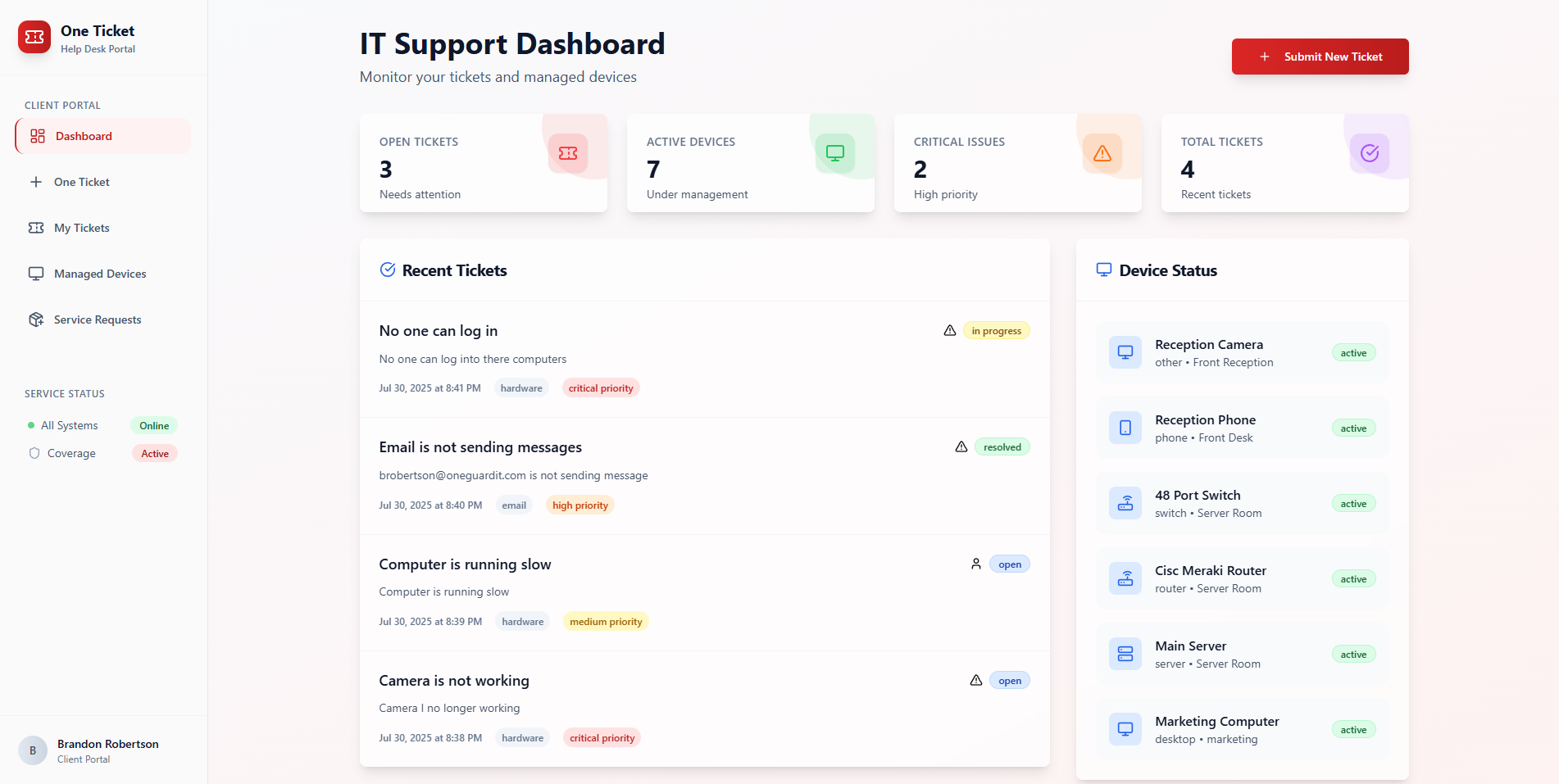This screenshot has height=784, width=1559.
Task: Open Managed Devices in sidebar
Action: 103,274
